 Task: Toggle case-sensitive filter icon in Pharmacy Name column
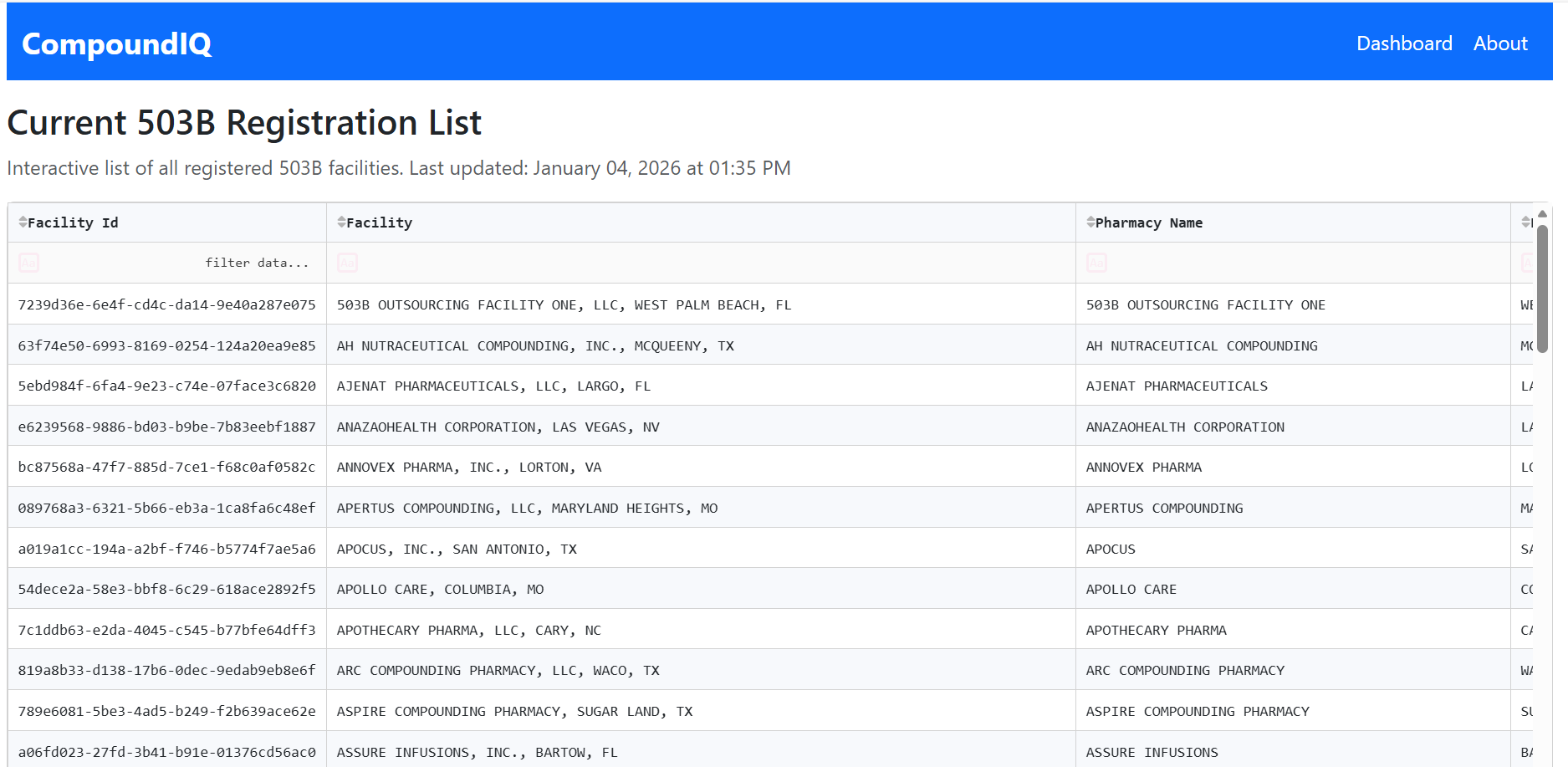click(x=1096, y=263)
